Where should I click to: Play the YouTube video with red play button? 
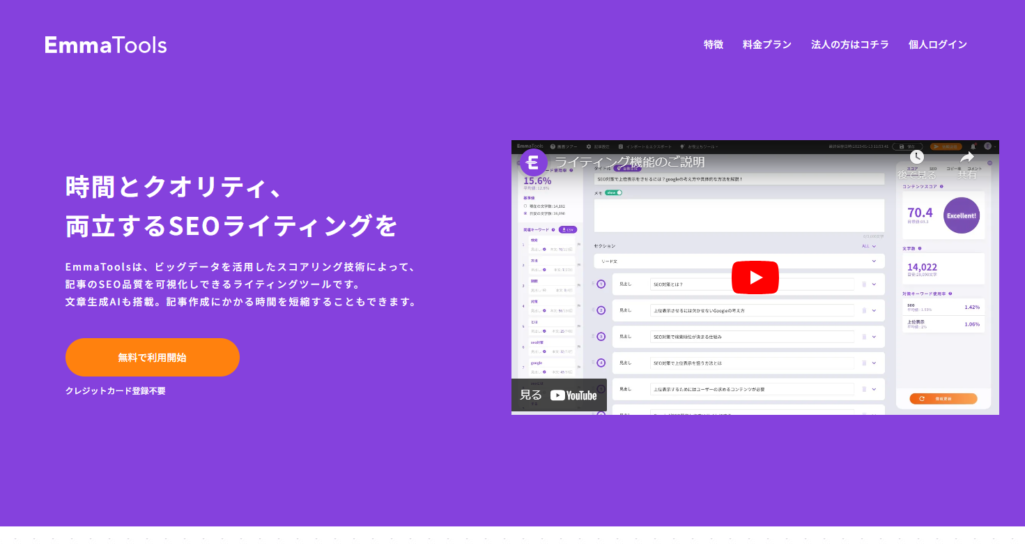pos(755,277)
